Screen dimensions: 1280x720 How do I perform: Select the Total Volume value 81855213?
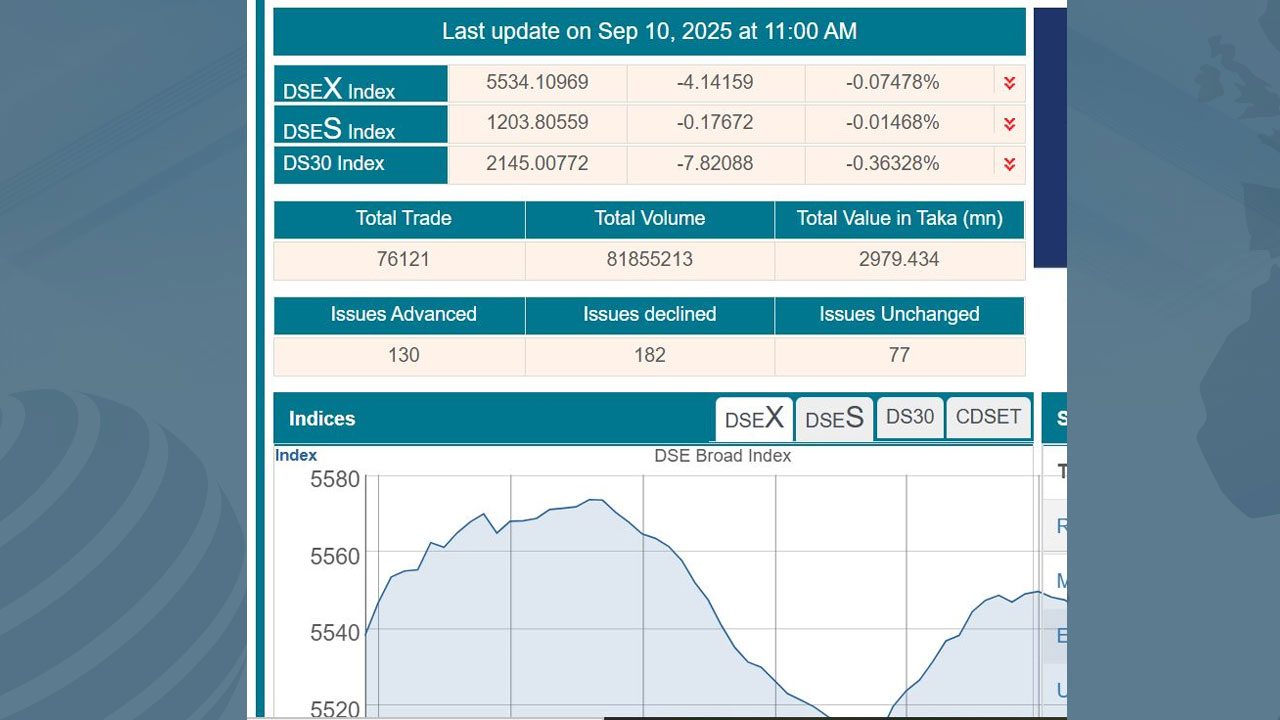pyautogui.click(x=649, y=260)
